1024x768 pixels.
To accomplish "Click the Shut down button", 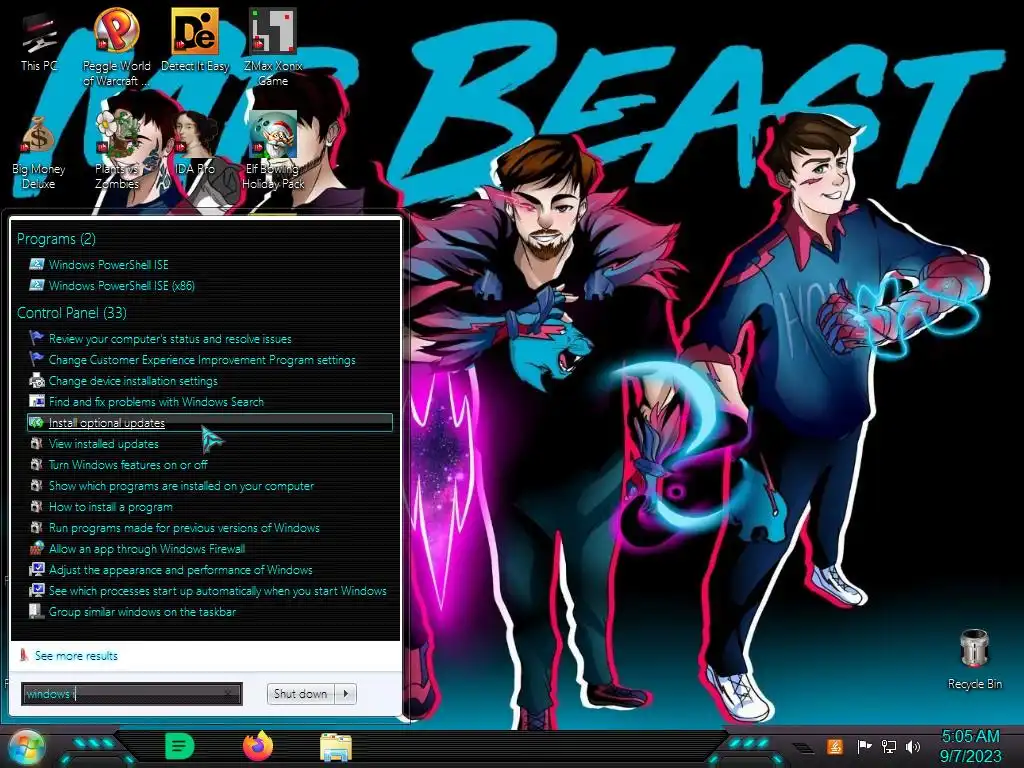I will point(300,694).
